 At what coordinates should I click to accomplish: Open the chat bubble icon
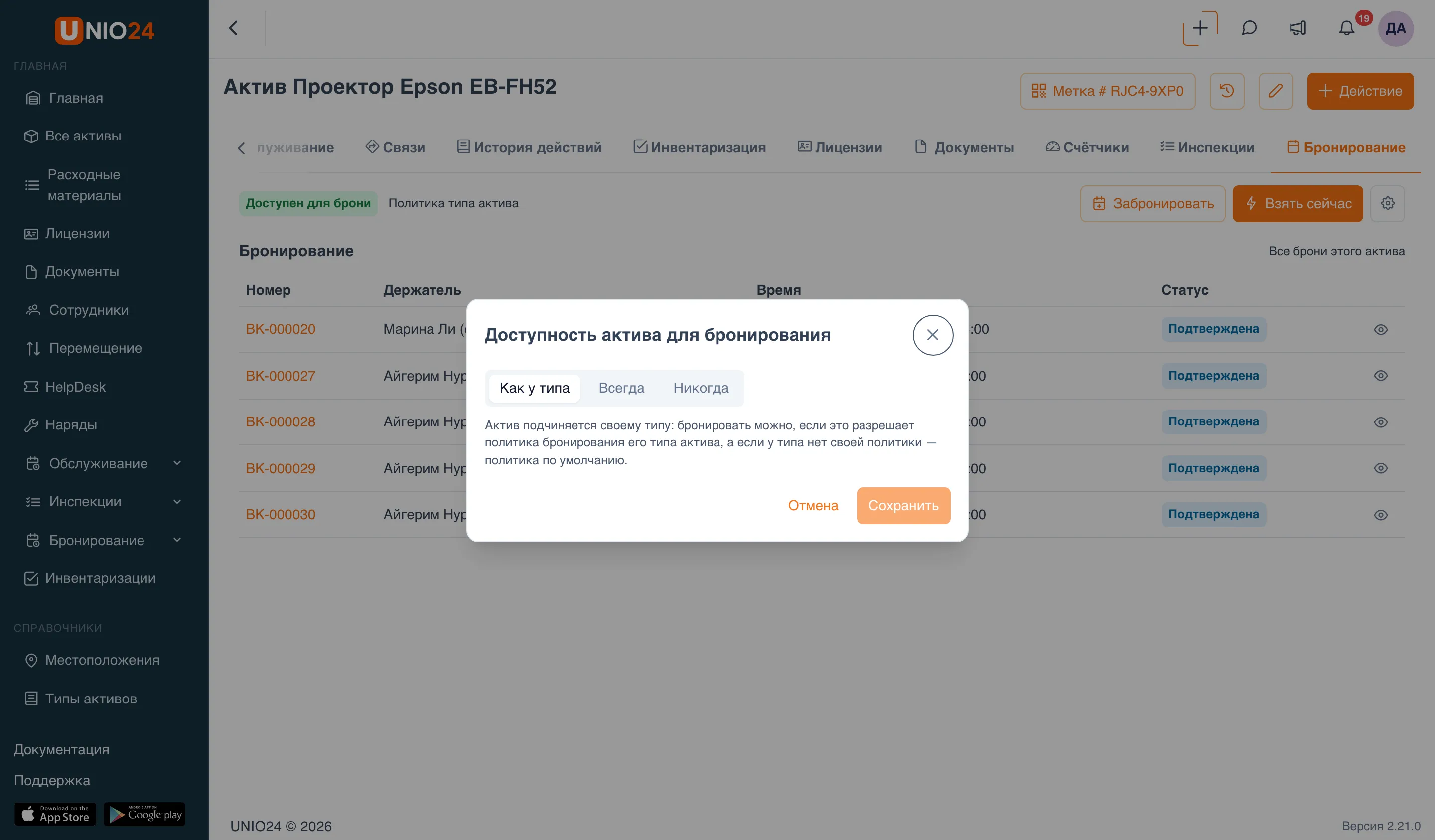1249,28
